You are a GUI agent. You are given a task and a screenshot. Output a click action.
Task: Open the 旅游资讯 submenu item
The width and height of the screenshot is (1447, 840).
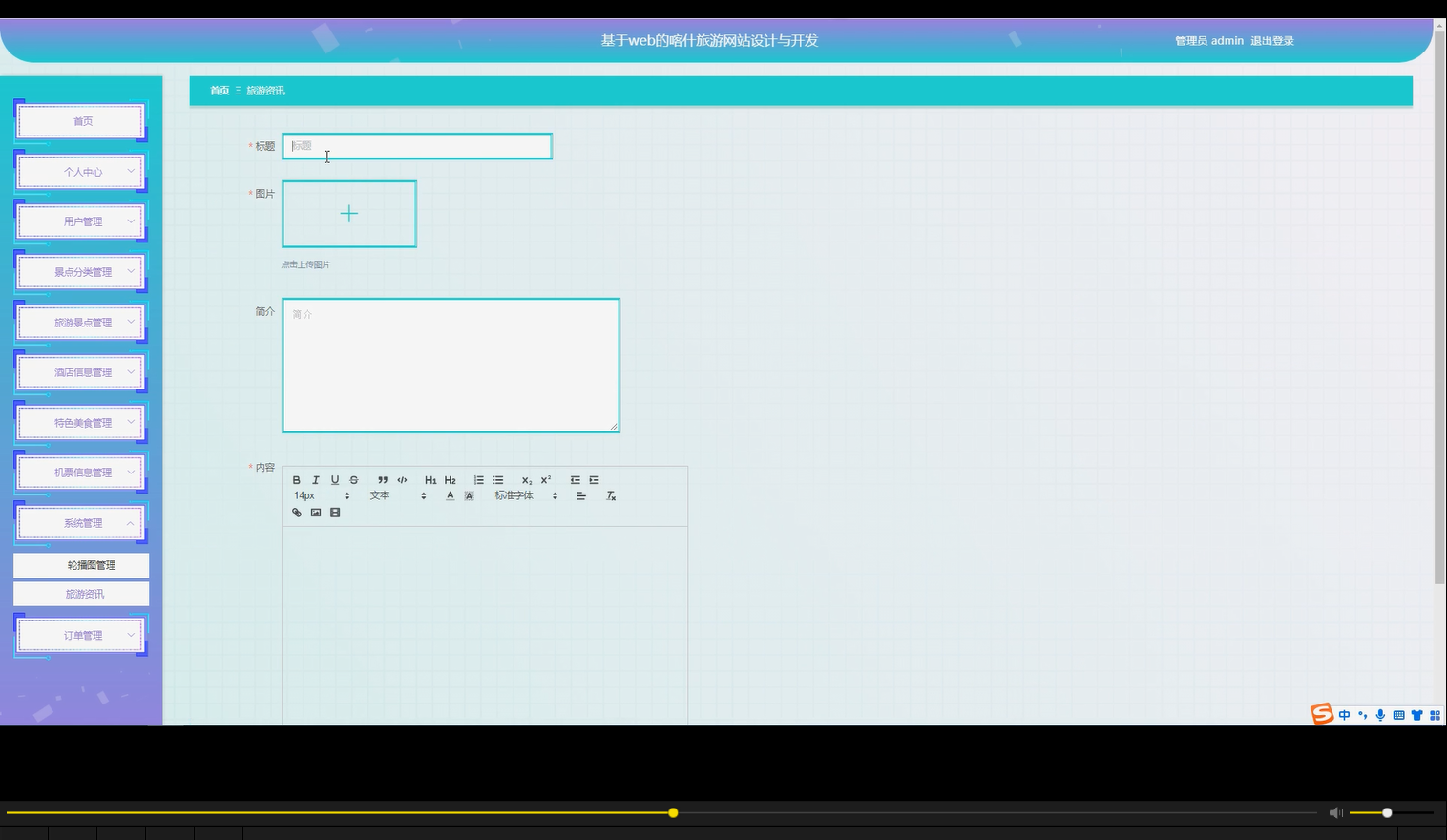[81, 594]
